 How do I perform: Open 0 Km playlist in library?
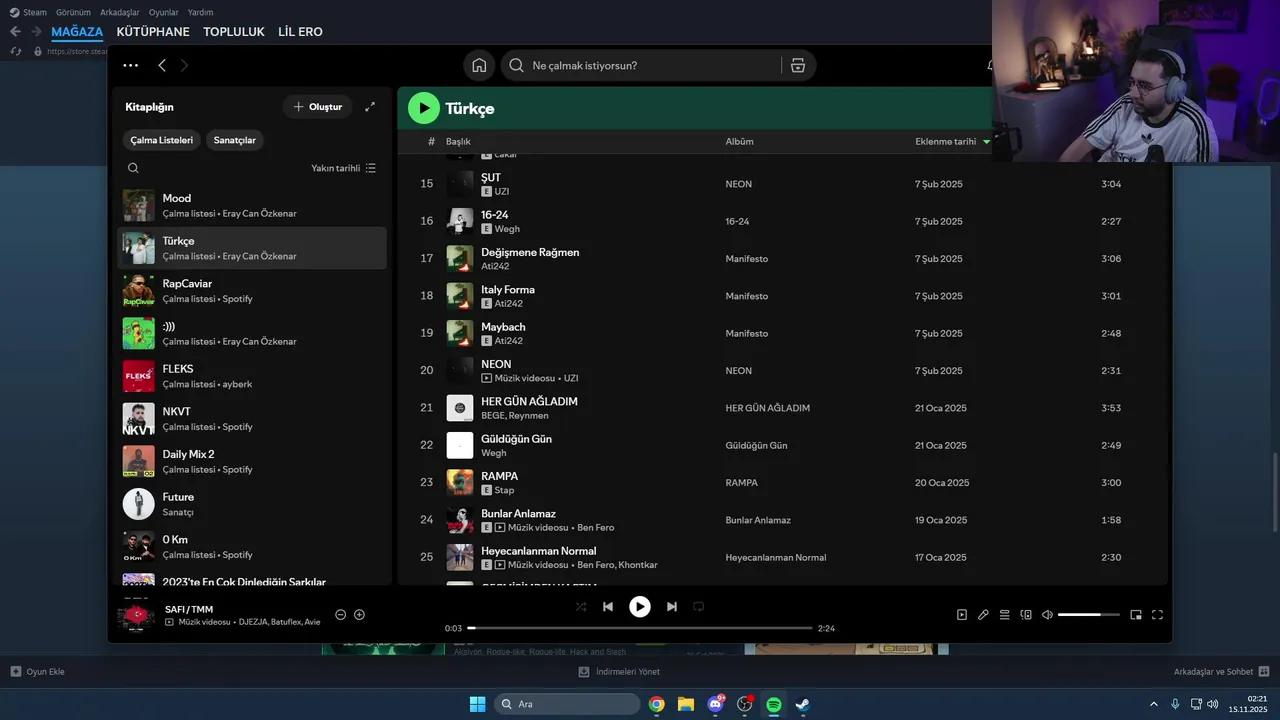click(252, 546)
